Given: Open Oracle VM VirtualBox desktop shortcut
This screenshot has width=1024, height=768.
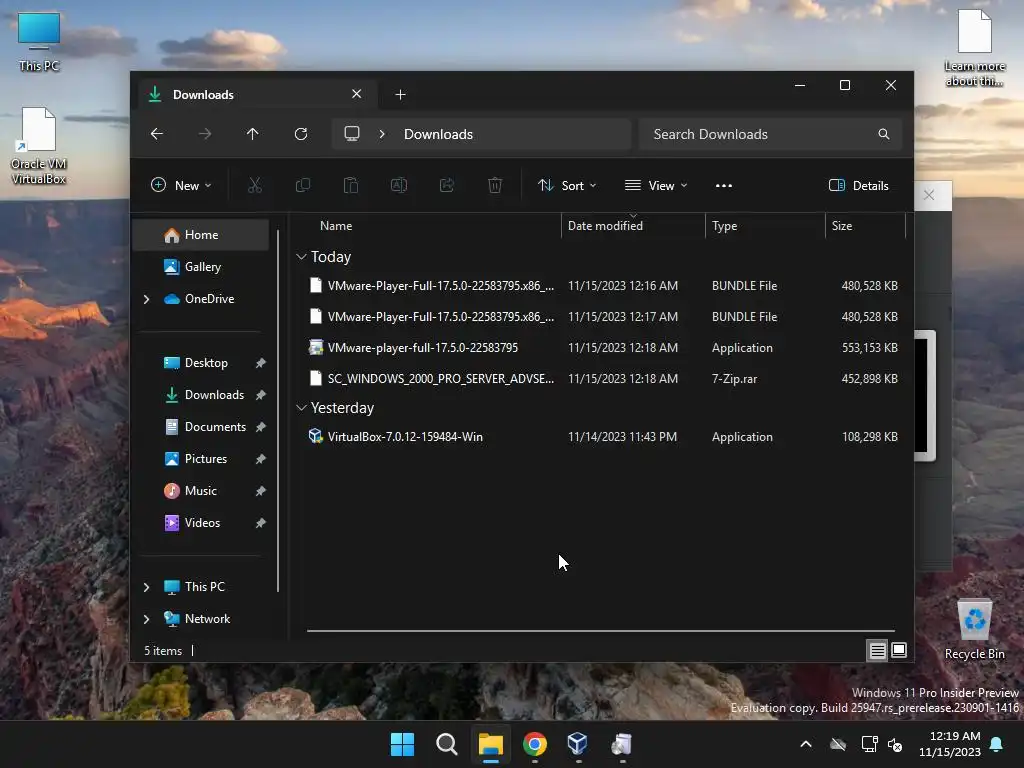Looking at the screenshot, I should (39, 146).
